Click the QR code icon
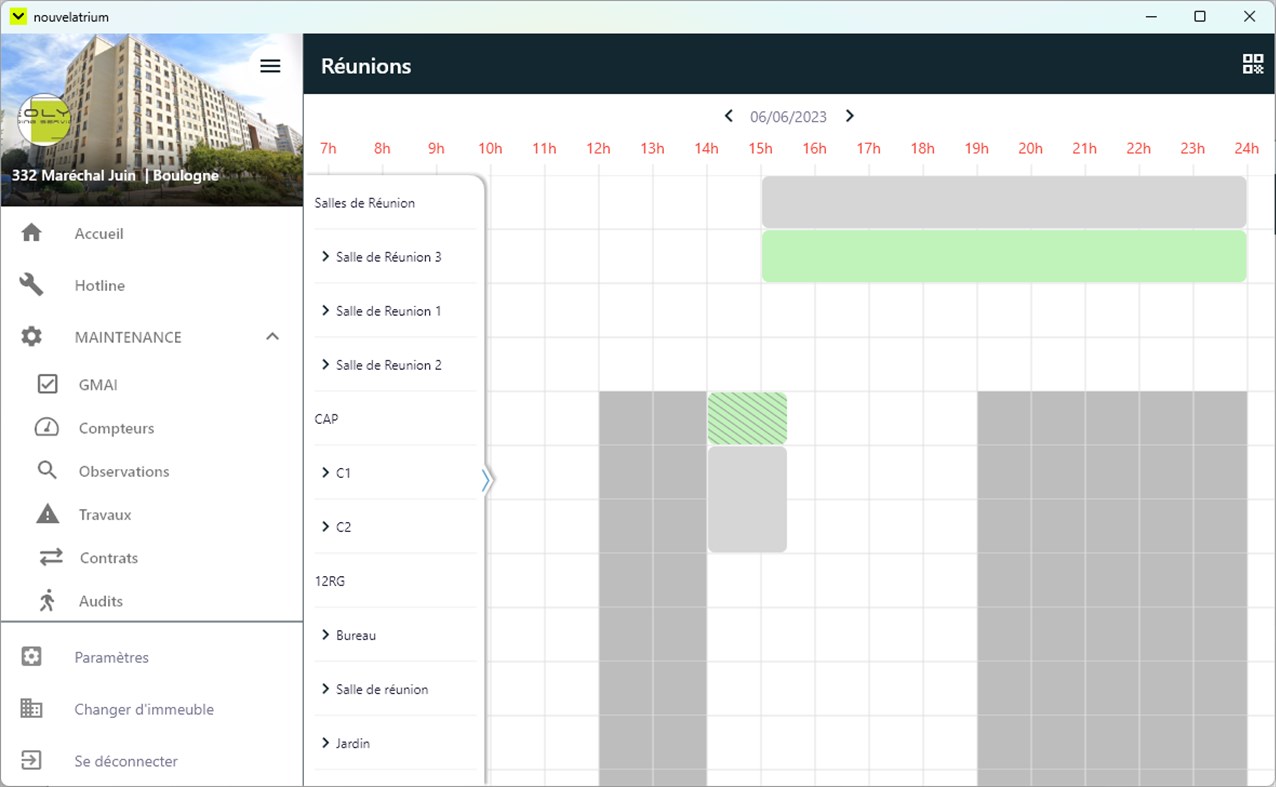This screenshot has width=1276, height=787. 1253,65
